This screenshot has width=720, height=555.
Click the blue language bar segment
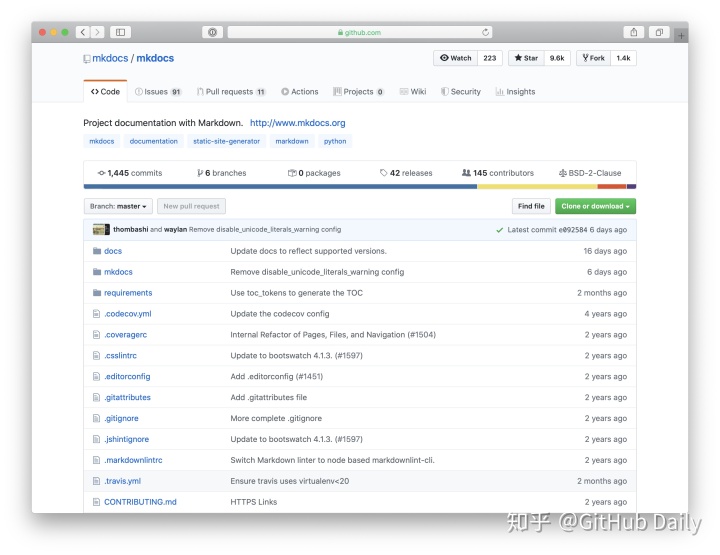[280, 186]
